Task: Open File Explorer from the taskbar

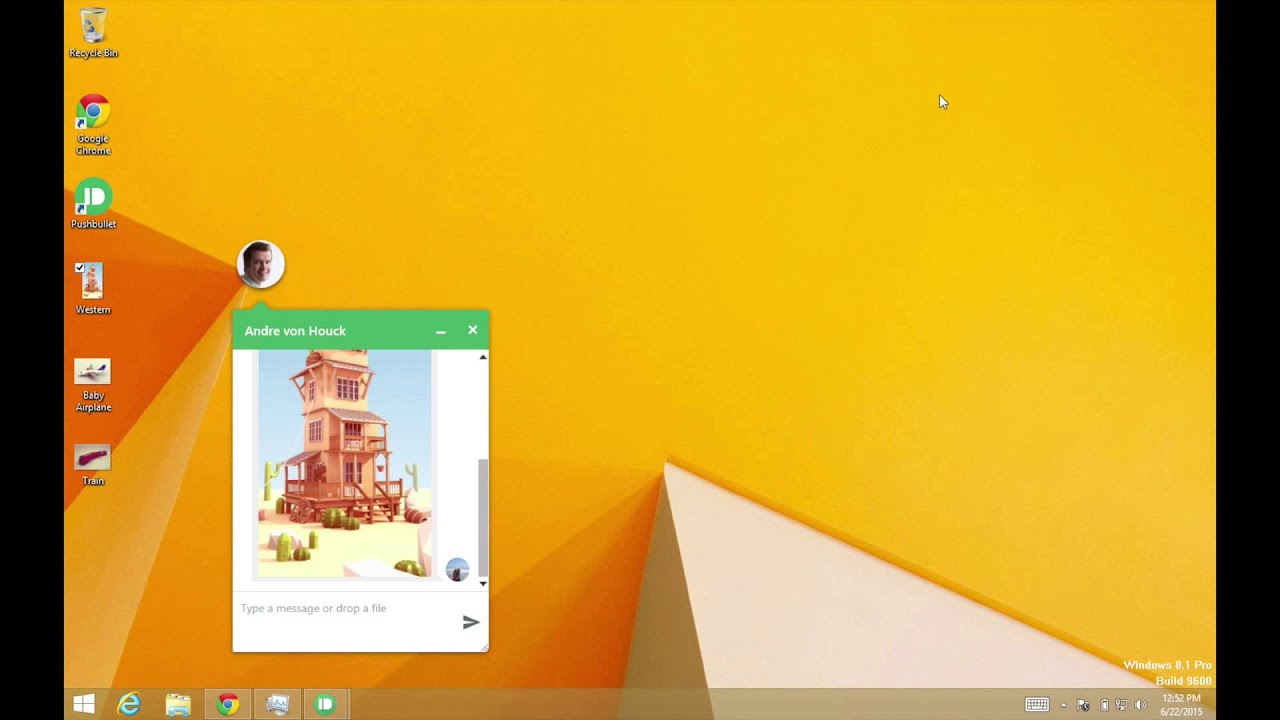Action: (178, 704)
